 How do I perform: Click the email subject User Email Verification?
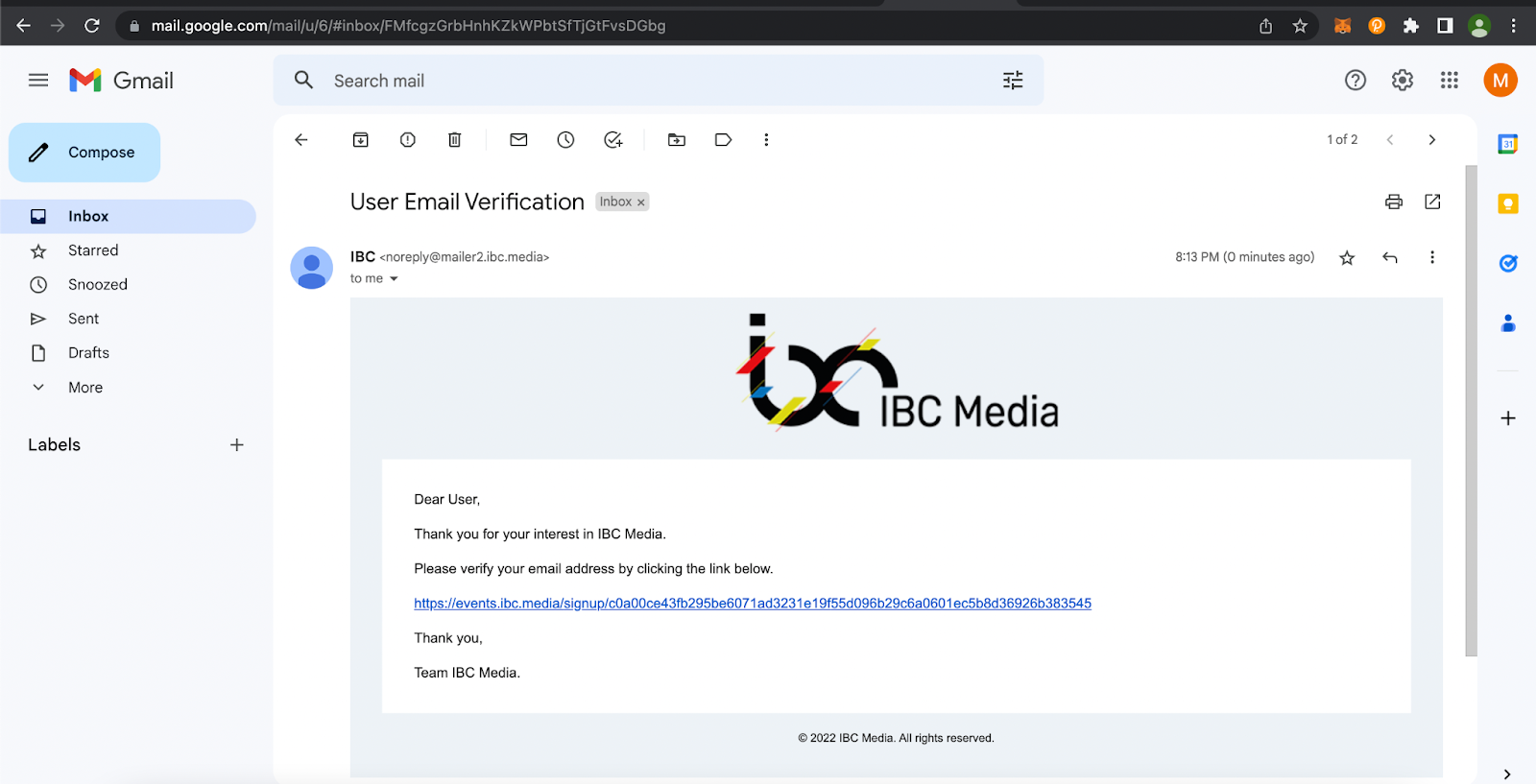click(468, 202)
